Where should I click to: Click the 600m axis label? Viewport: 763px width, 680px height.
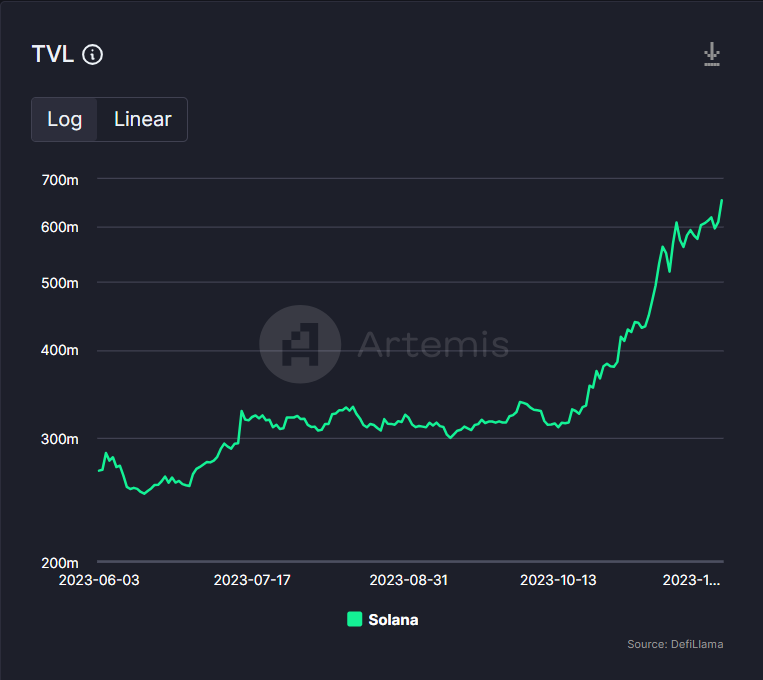(60, 227)
